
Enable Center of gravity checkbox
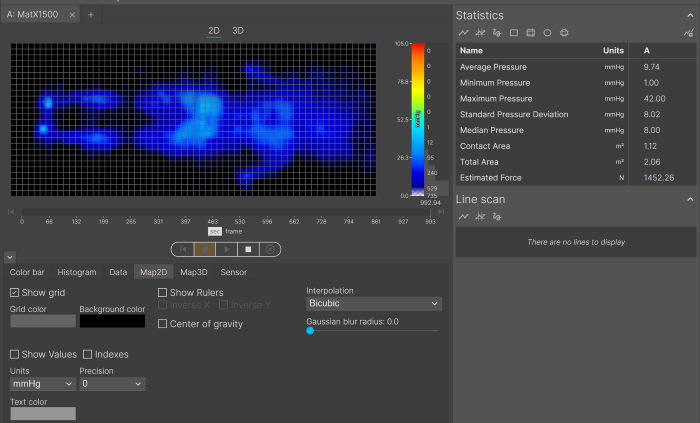point(162,323)
